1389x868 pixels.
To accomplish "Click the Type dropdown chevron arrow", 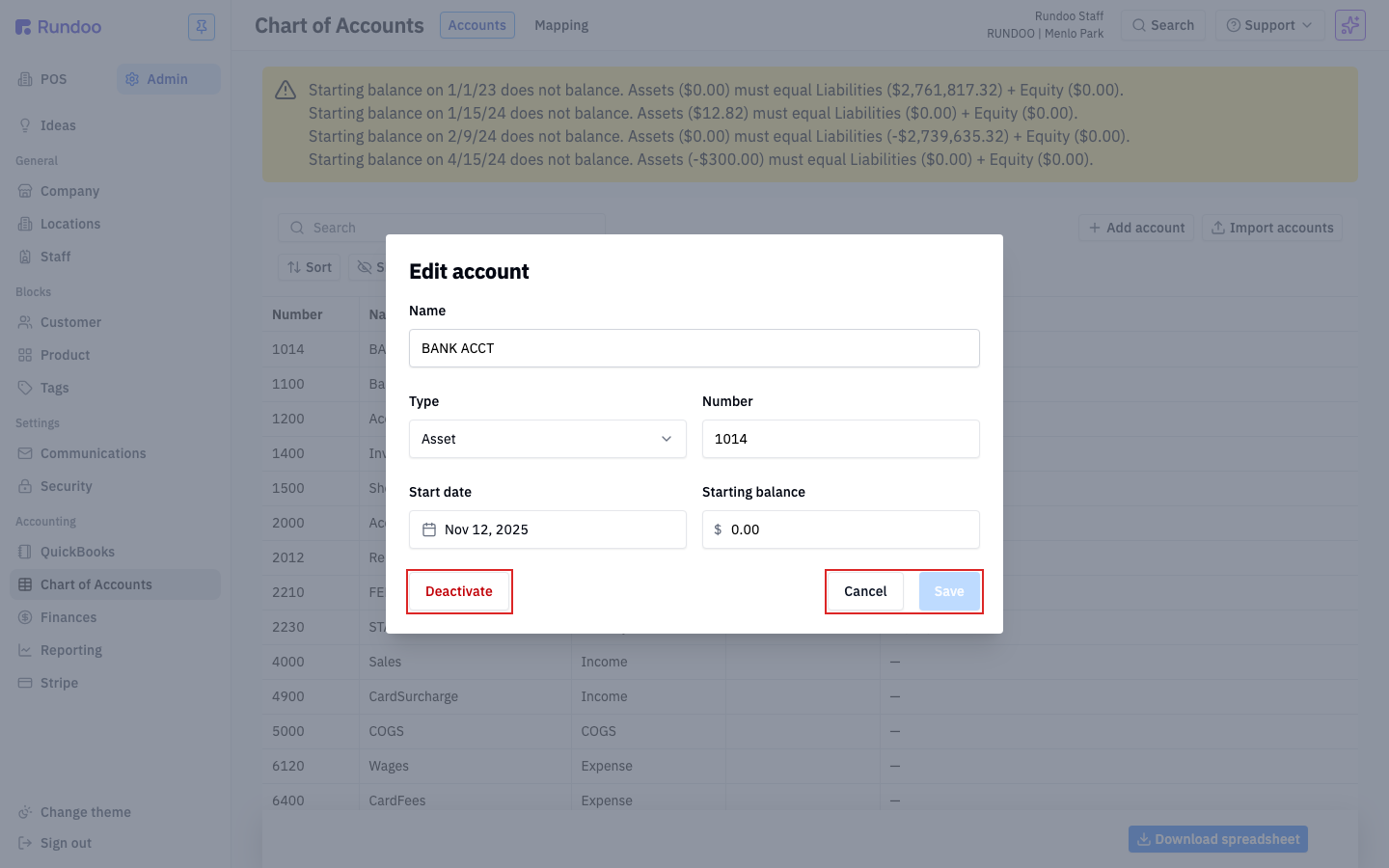I will pyautogui.click(x=667, y=439).
